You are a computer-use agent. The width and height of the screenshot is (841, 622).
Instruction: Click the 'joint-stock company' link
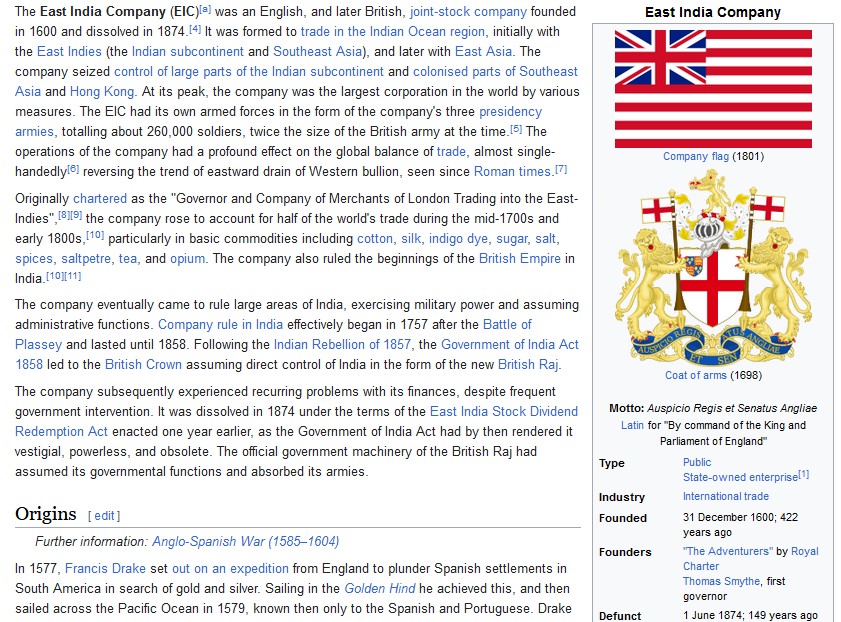(467, 12)
